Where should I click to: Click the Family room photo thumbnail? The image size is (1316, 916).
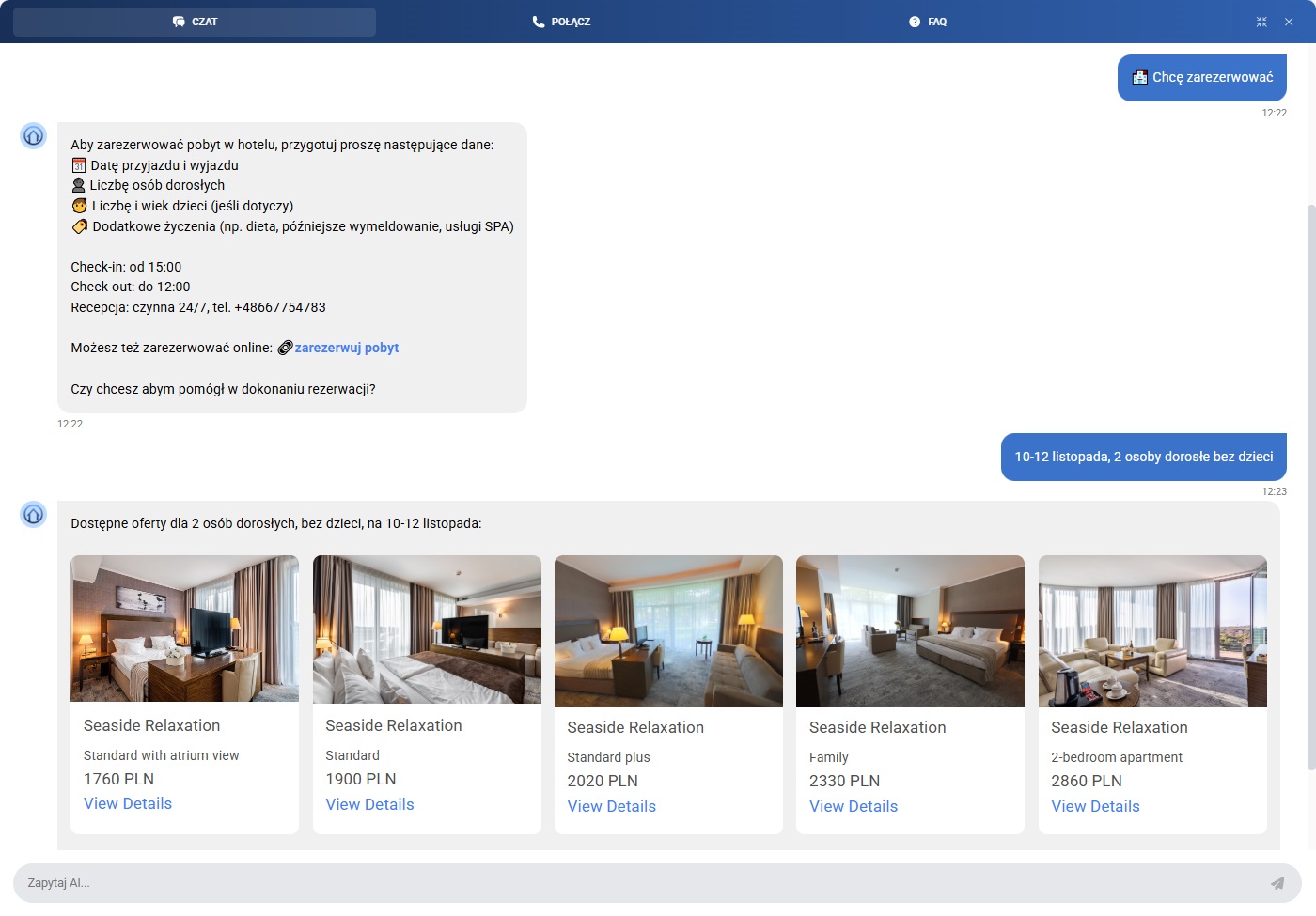tap(910, 630)
